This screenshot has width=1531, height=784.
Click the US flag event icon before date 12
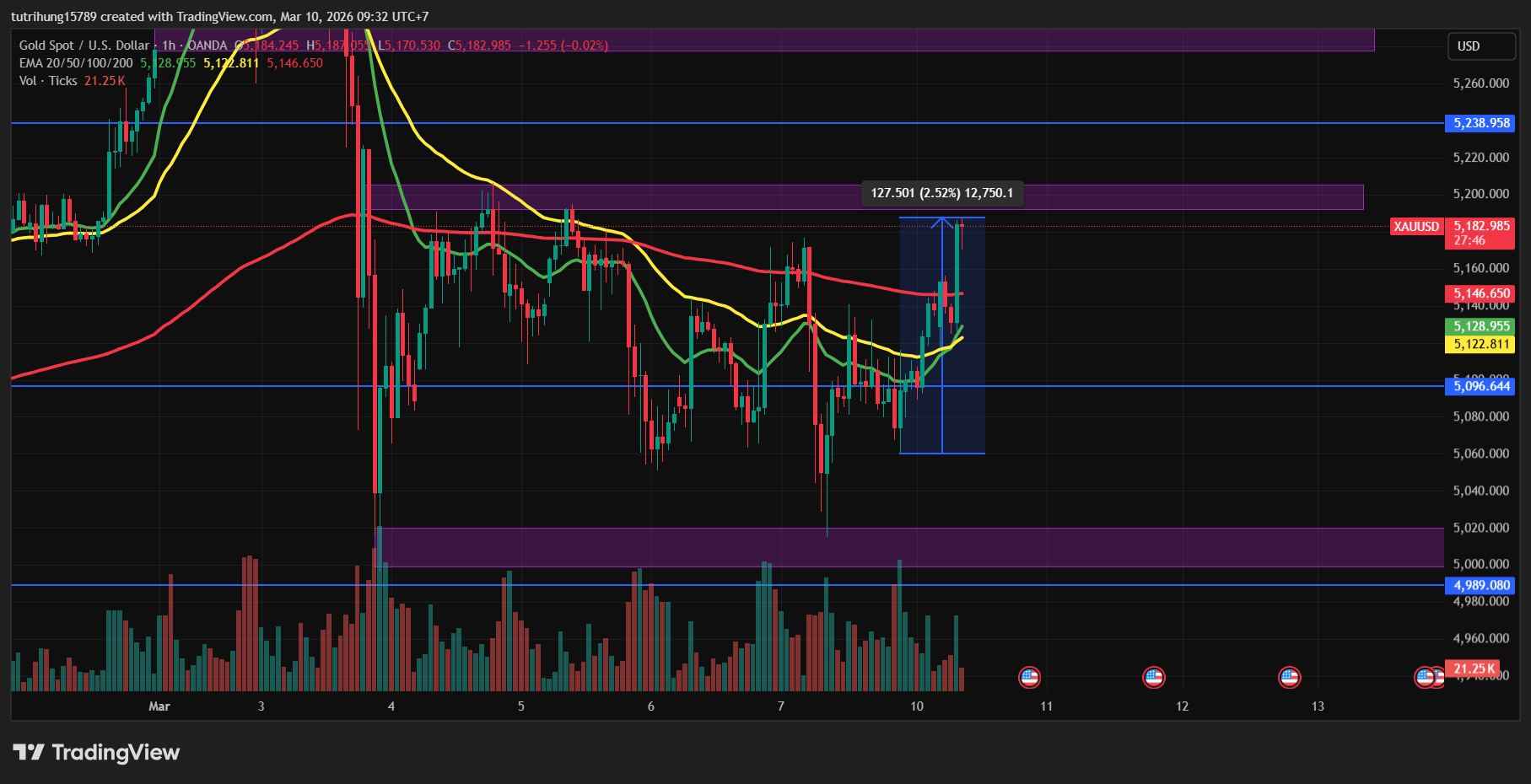(1153, 677)
